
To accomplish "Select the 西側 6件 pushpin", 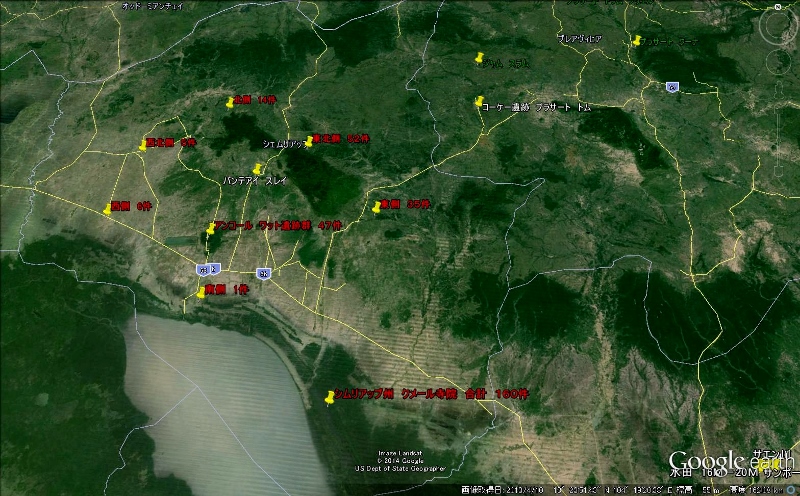I will (108, 209).
